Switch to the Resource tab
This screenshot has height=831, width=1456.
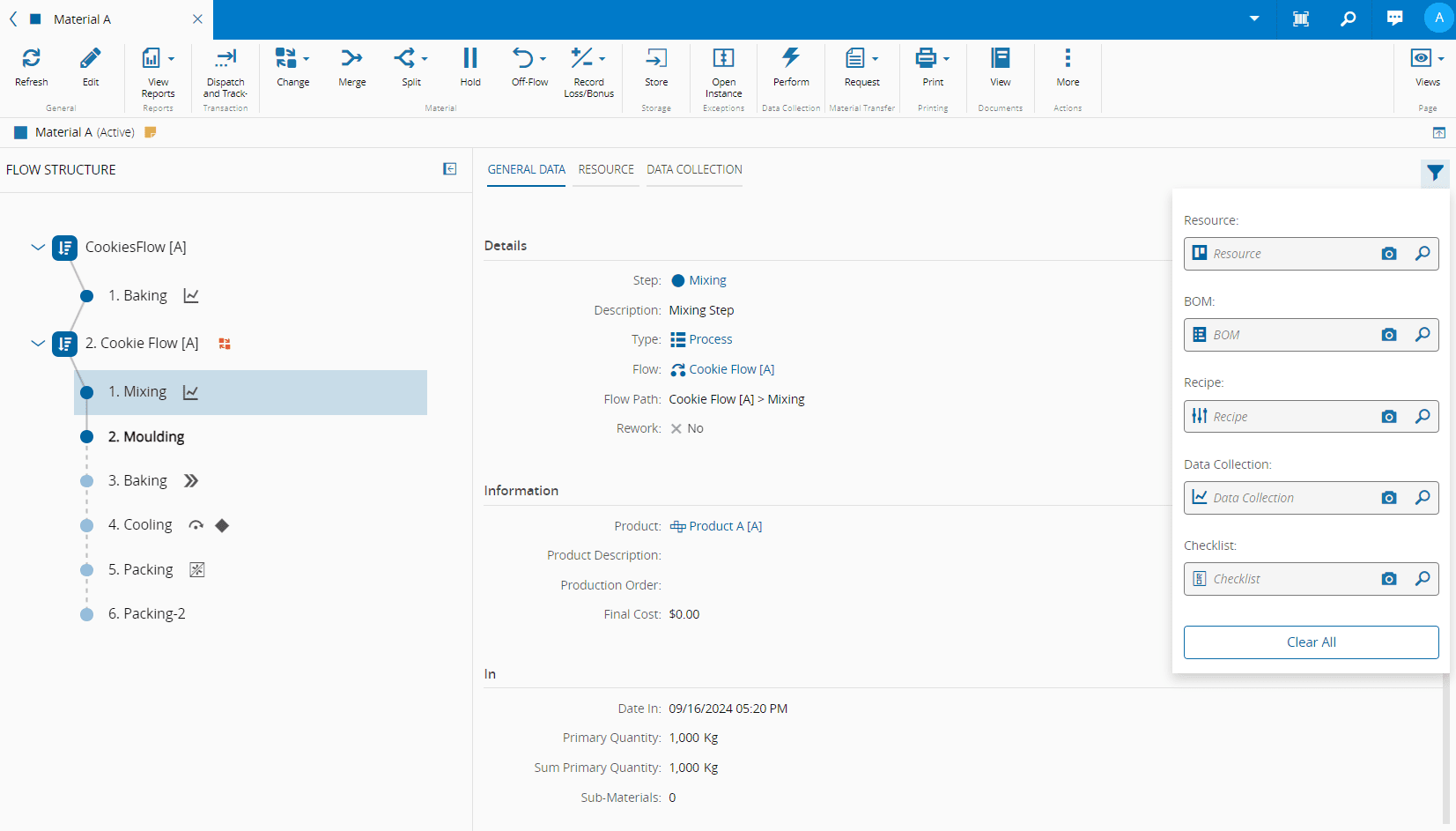[606, 169]
